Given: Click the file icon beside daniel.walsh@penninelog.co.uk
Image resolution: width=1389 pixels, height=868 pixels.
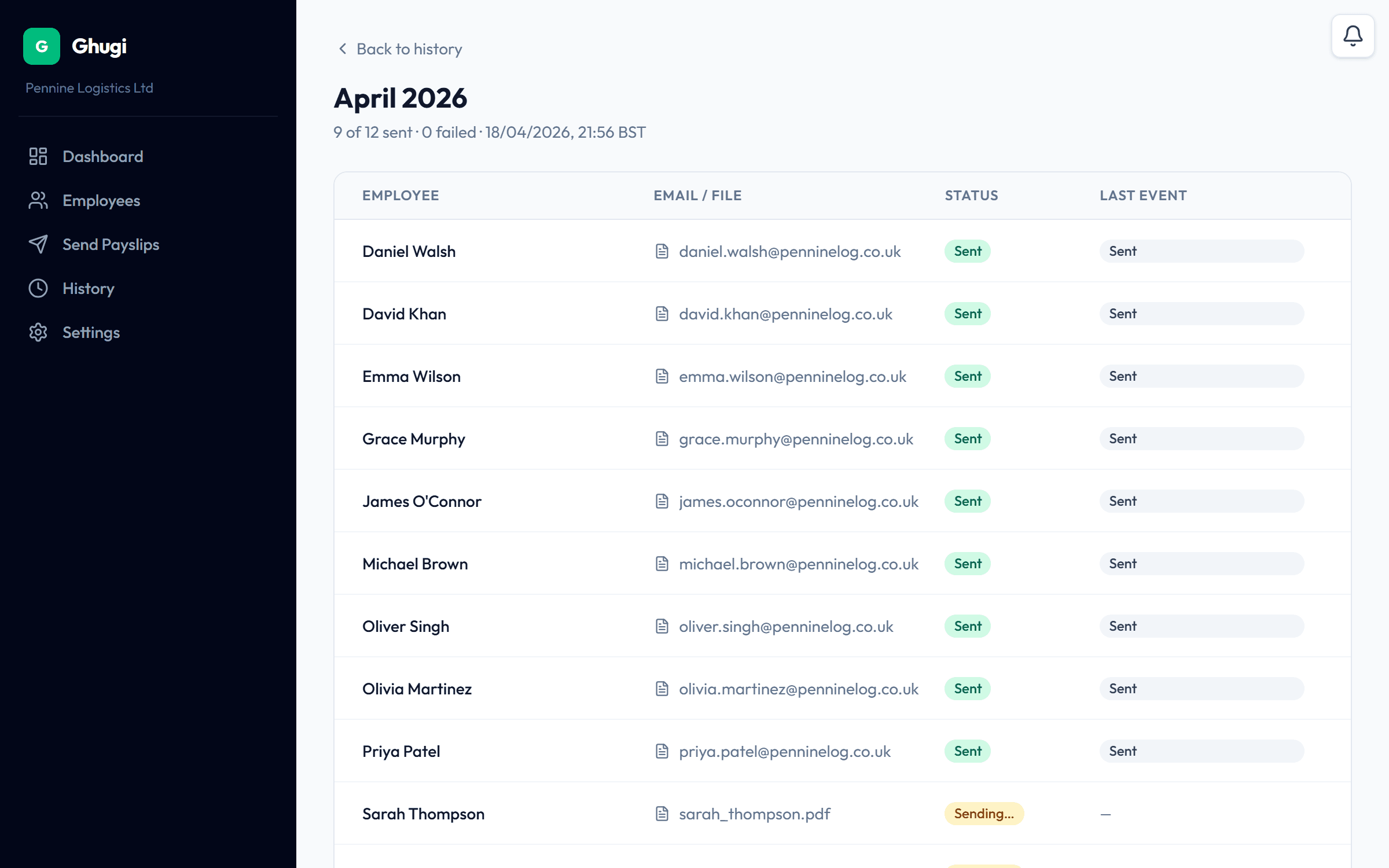Looking at the screenshot, I should point(663,251).
